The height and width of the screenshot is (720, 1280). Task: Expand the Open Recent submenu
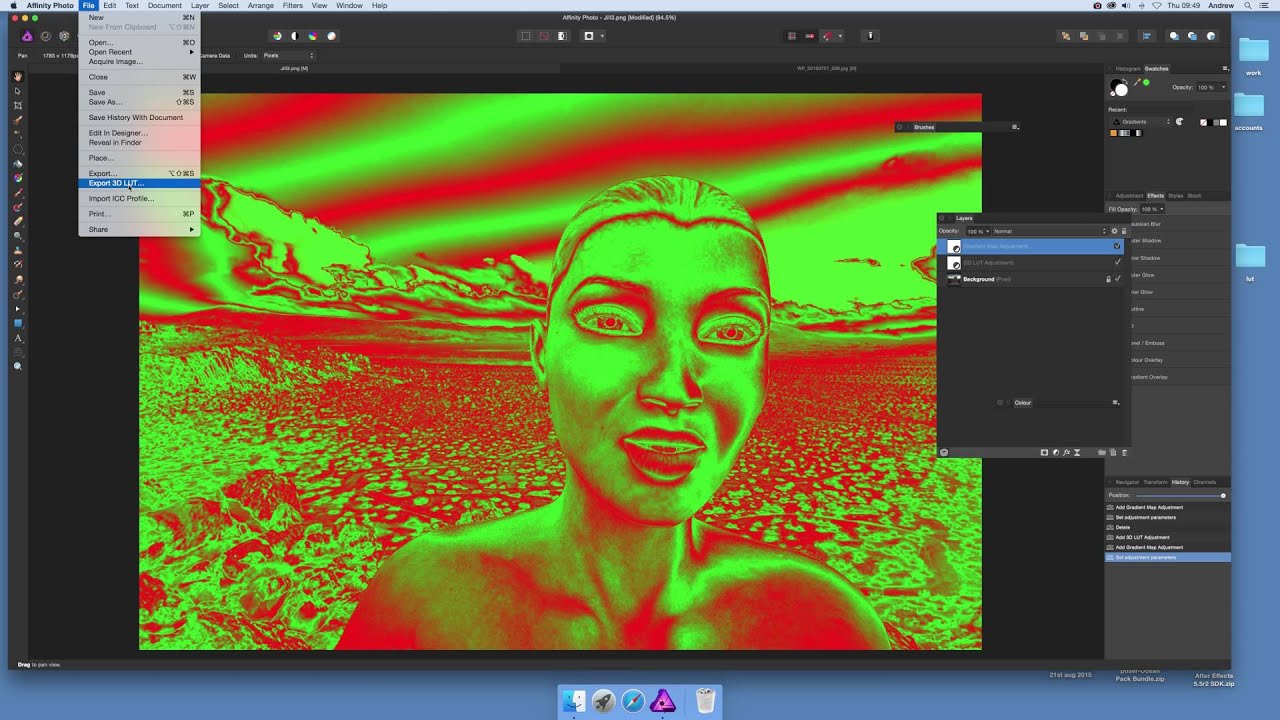click(x=139, y=52)
